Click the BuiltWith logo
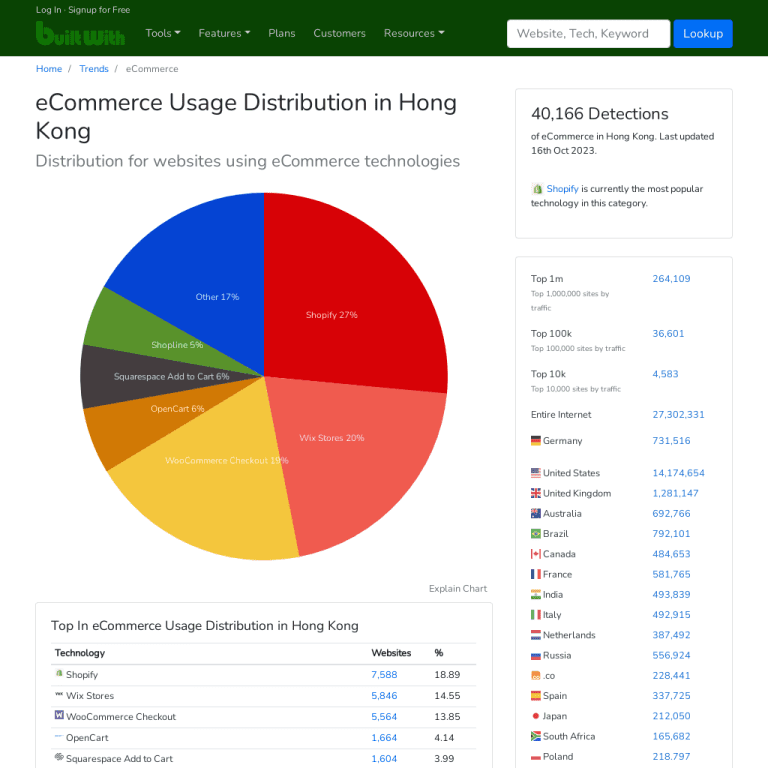768x768 pixels. click(x=80, y=33)
